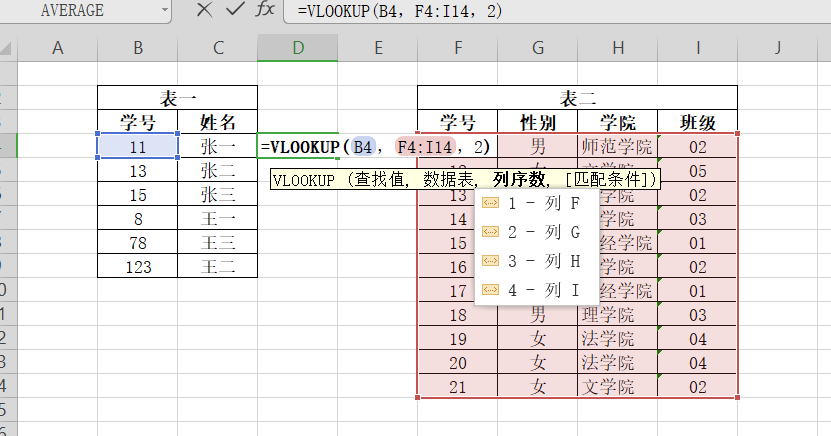Image resolution: width=831 pixels, height=436 pixels.
Task: Choose option 3 - 列 H
Action: coord(536,261)
